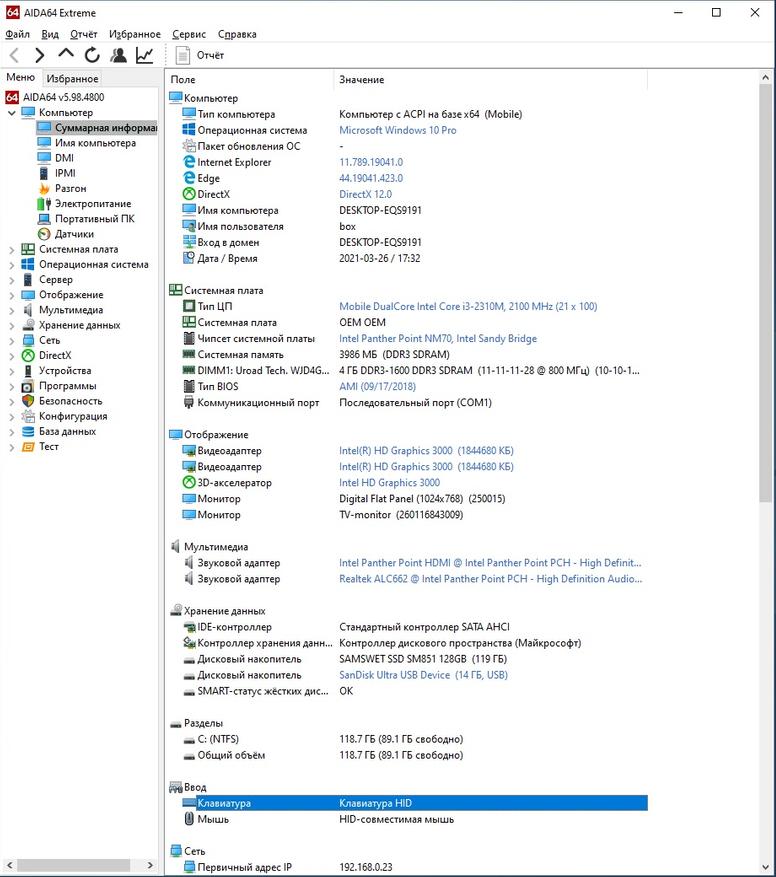Viewport: 776px width, 877px height.
Task: Expand the Системная плата tree node
Action: 11,249
